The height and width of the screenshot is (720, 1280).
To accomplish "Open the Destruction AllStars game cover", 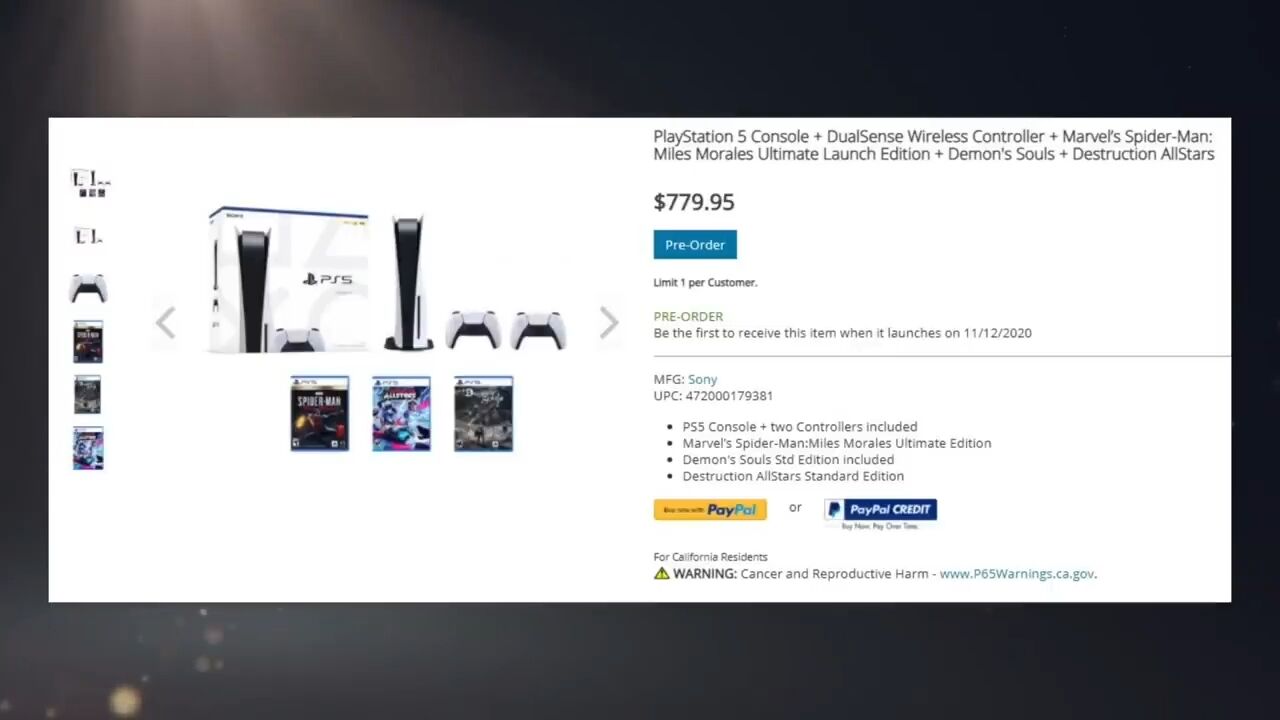I will (401, 414).
